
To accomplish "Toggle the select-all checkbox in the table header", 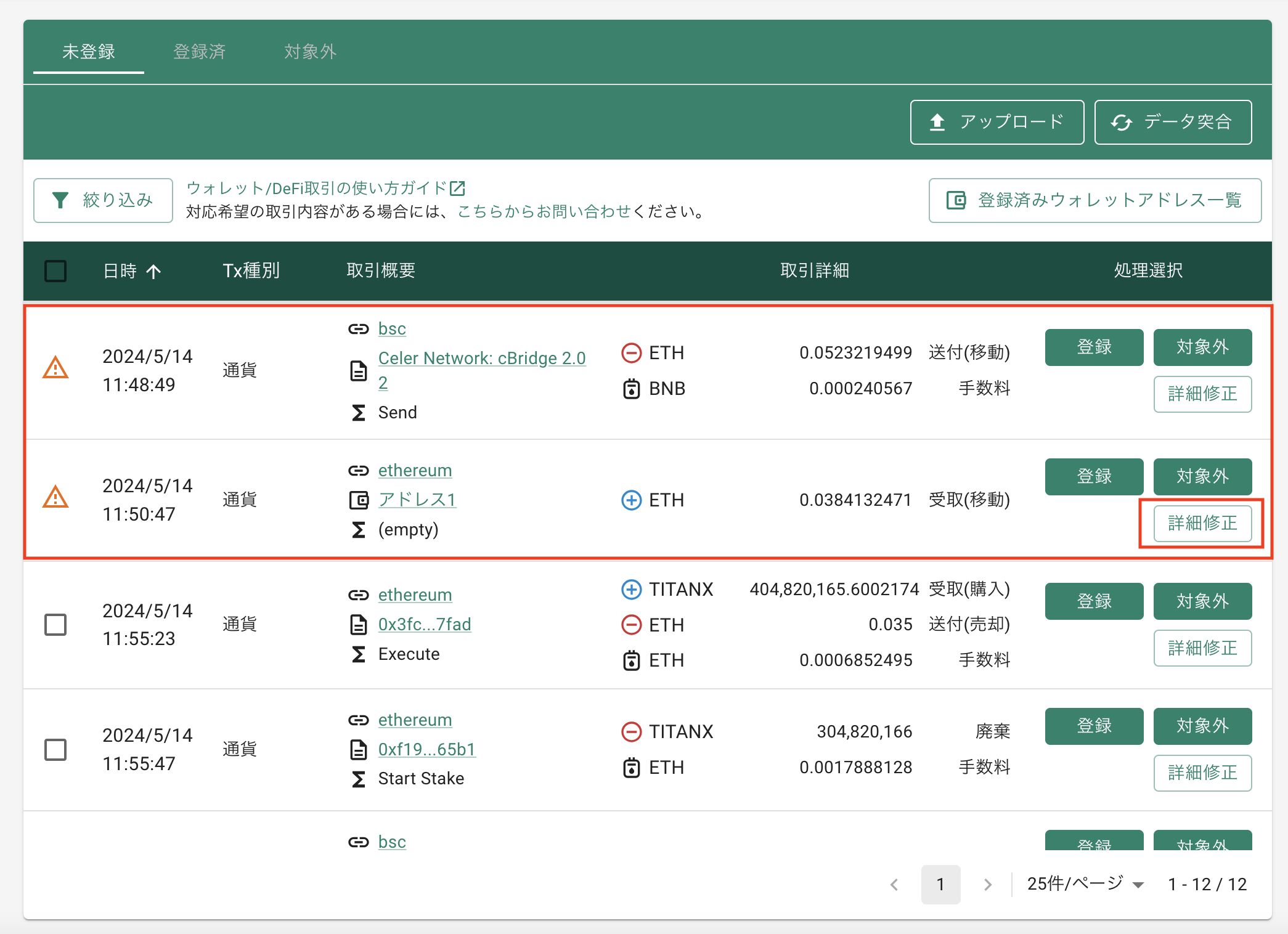I will [55, 271].
